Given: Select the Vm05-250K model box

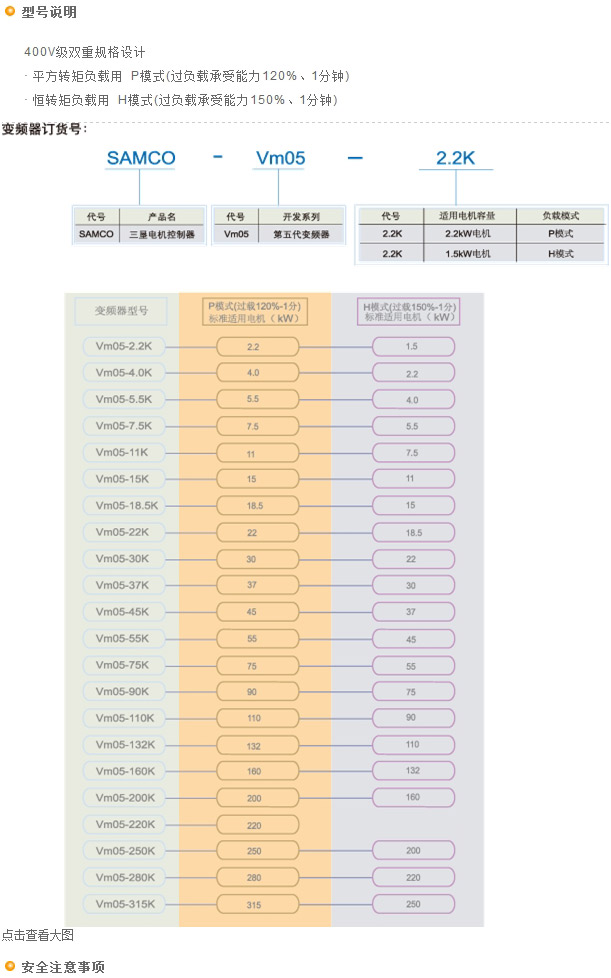Looking at the screenshot, I should [x=123, y=851].
